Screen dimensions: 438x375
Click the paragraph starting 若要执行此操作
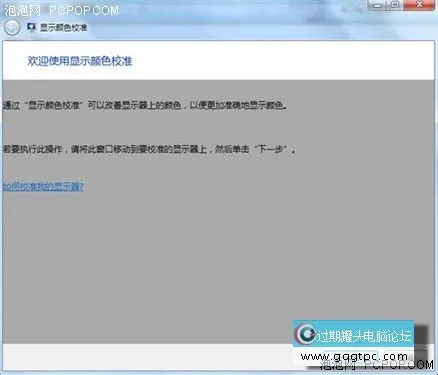click(149, 149)
